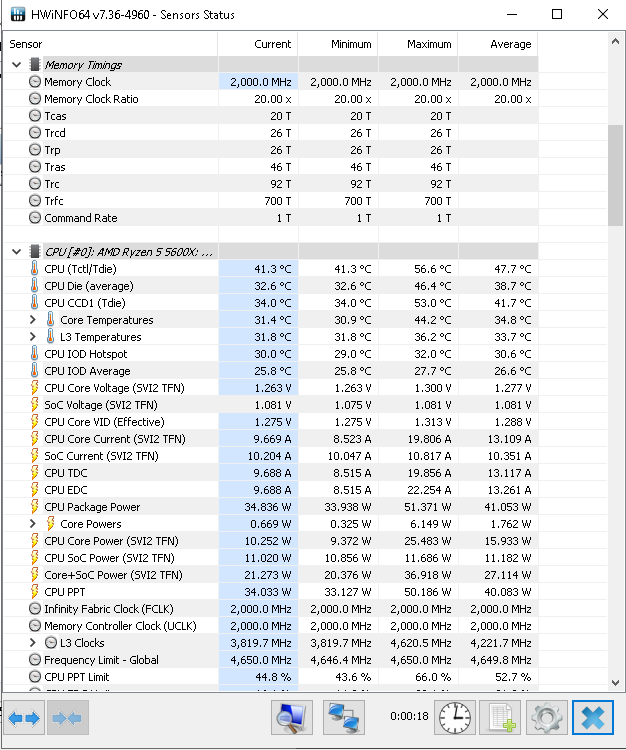Expand the L3 Clocks row
The width and height of the screenshot is (626, 750).
point(35,643)
